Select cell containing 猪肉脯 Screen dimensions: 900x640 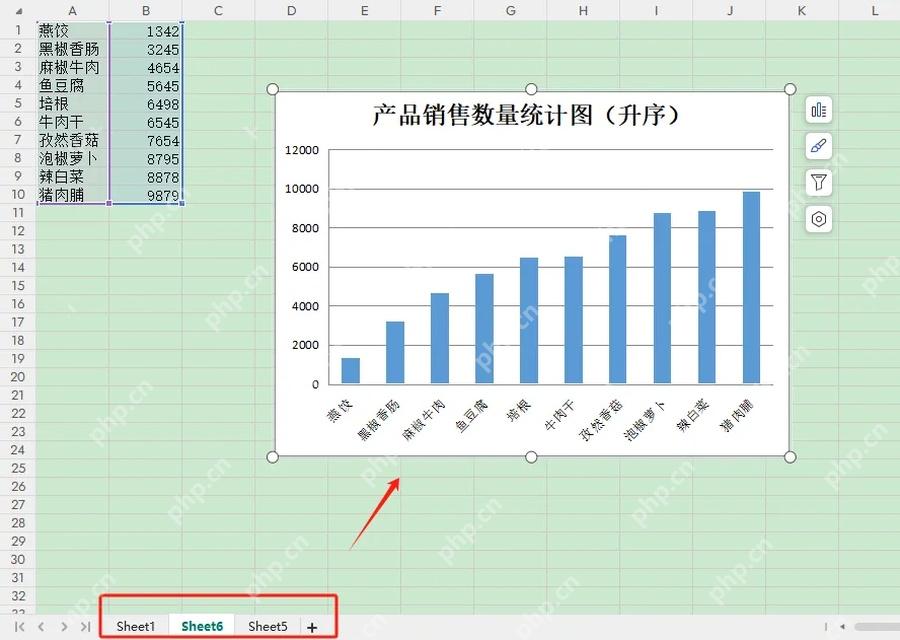(x=72, y=195)
